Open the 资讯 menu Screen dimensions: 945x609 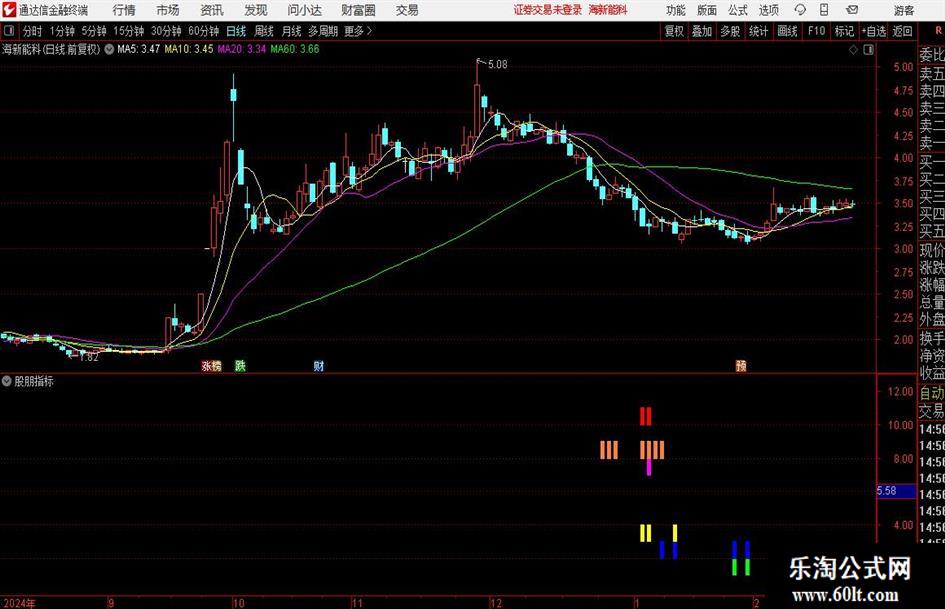click(x=212, y=10)
